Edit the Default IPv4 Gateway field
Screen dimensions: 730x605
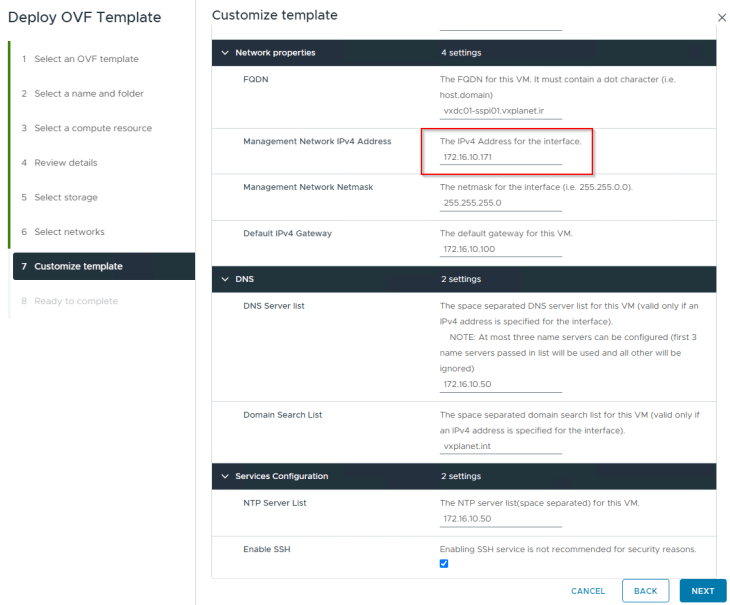(501, 248)
